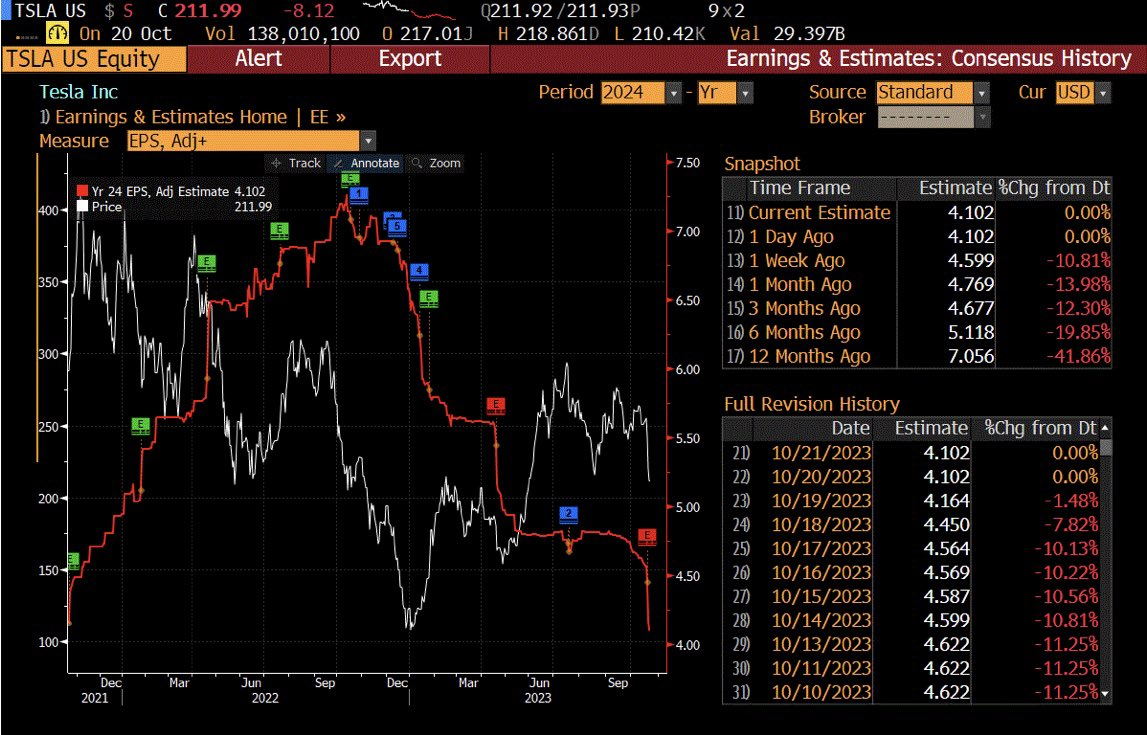Click the red E earnings marker near October 2023
Image resolution: width=1147 pixels, height=735 pixels.
point(647,537)
